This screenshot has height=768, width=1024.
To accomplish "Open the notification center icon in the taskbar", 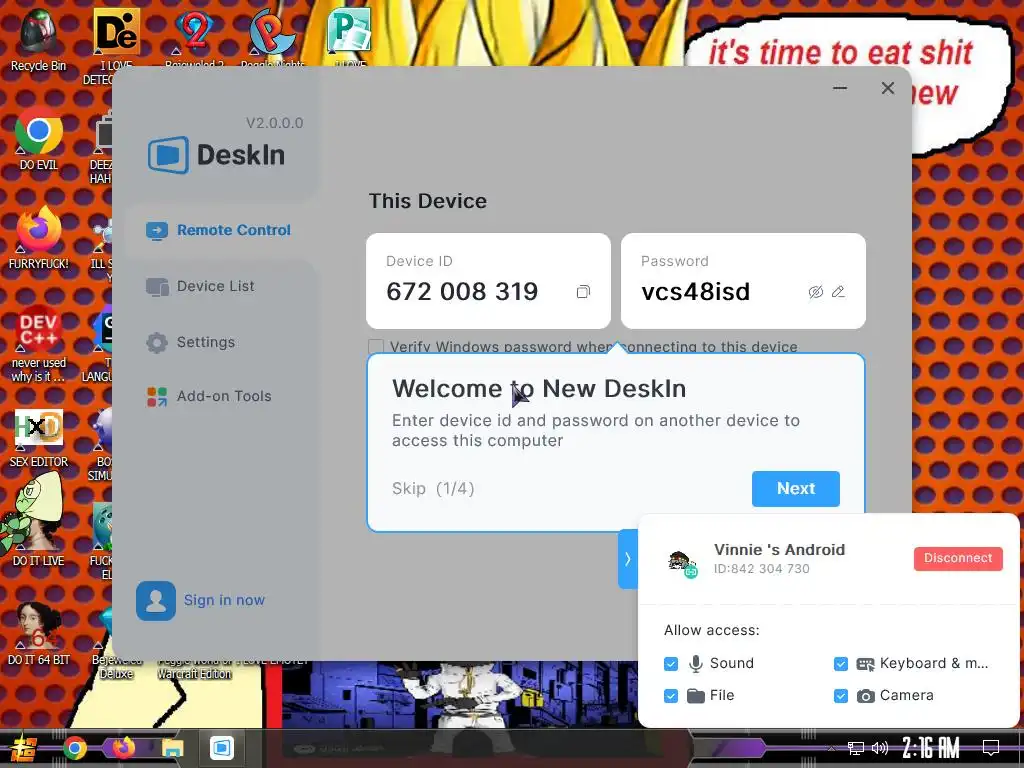I will pyautogui.click(x=990, y=748).
